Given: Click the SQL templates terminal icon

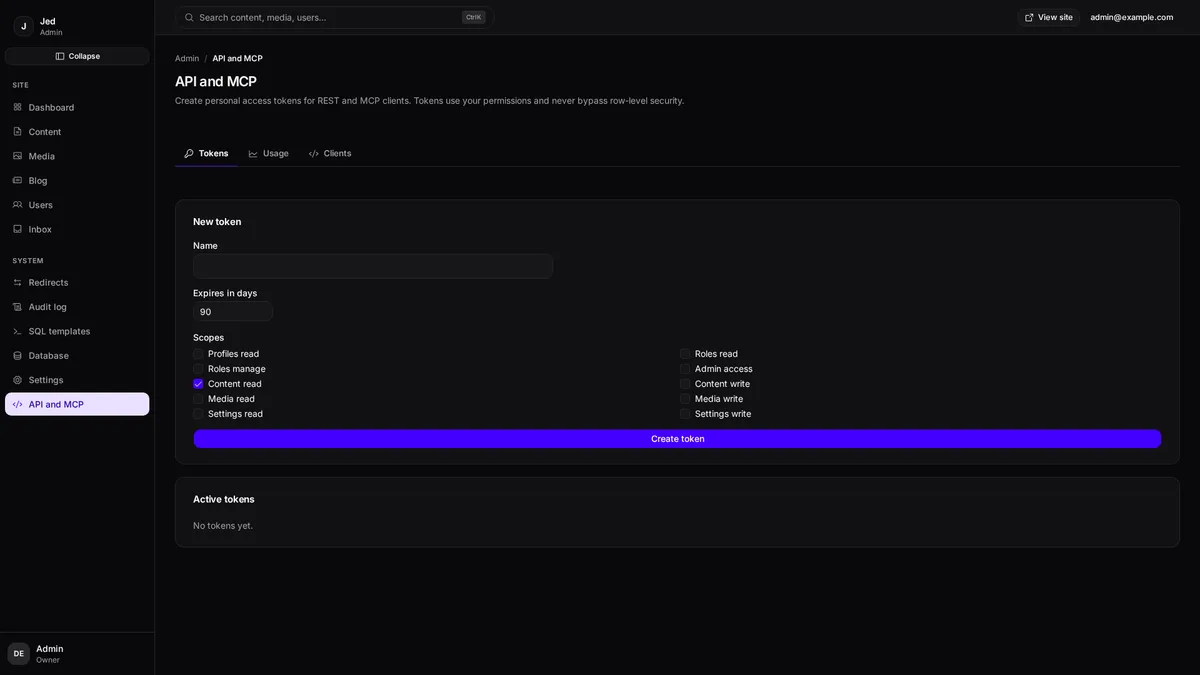Looking at the screenshot, I should [x=17, y=331].
